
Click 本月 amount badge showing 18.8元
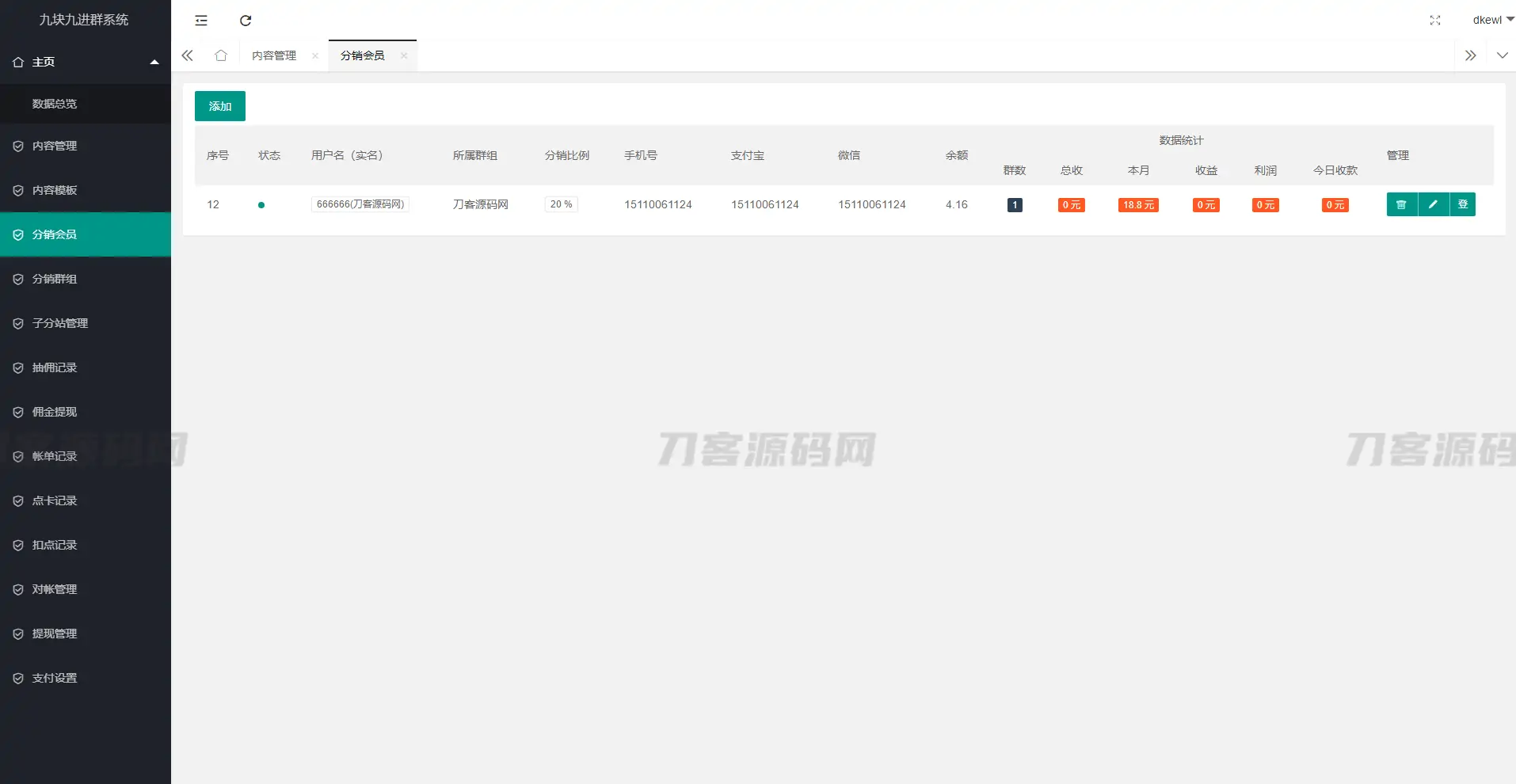1138,204
